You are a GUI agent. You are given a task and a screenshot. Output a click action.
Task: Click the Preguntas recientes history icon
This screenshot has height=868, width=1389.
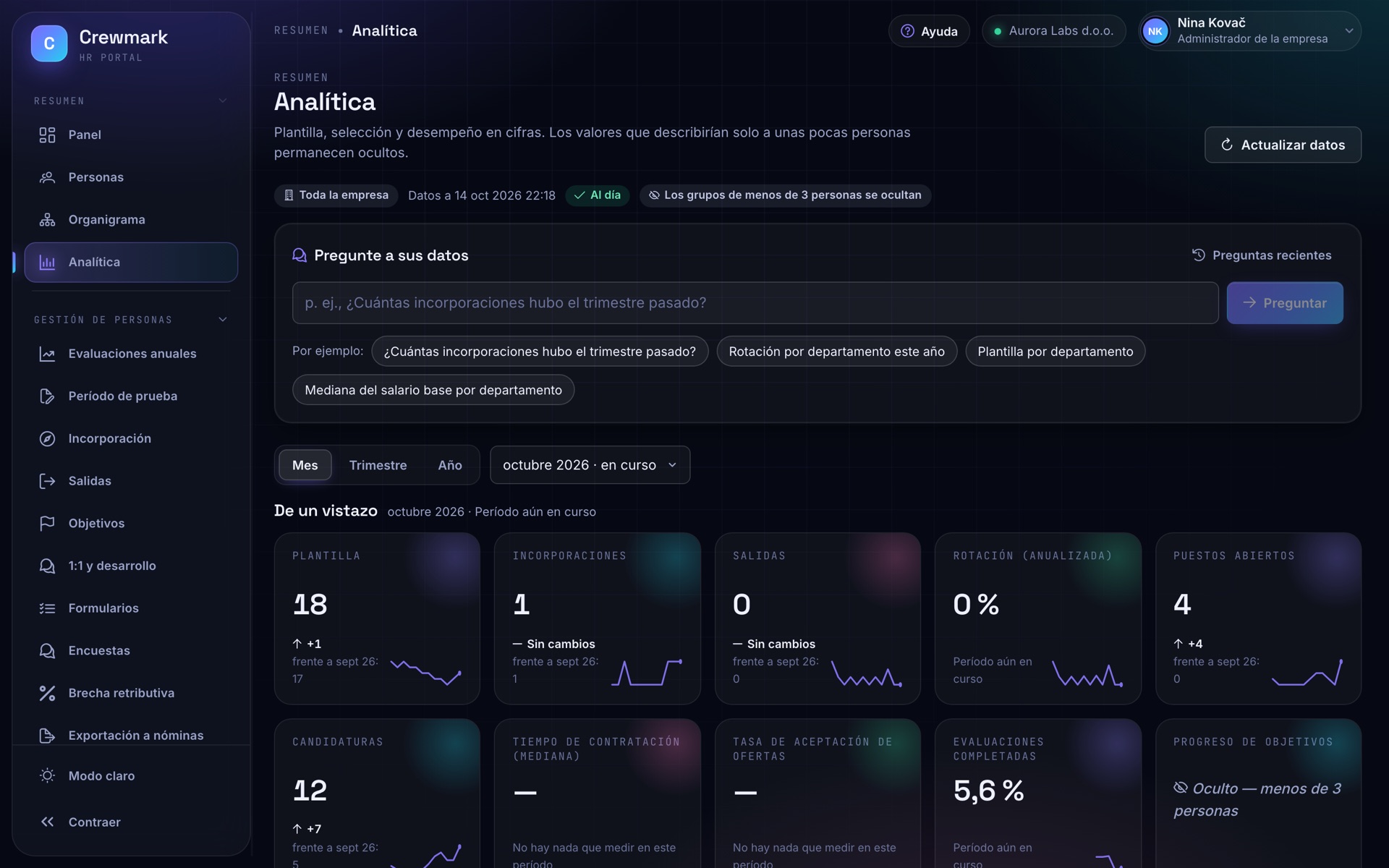pos(1199,255)
